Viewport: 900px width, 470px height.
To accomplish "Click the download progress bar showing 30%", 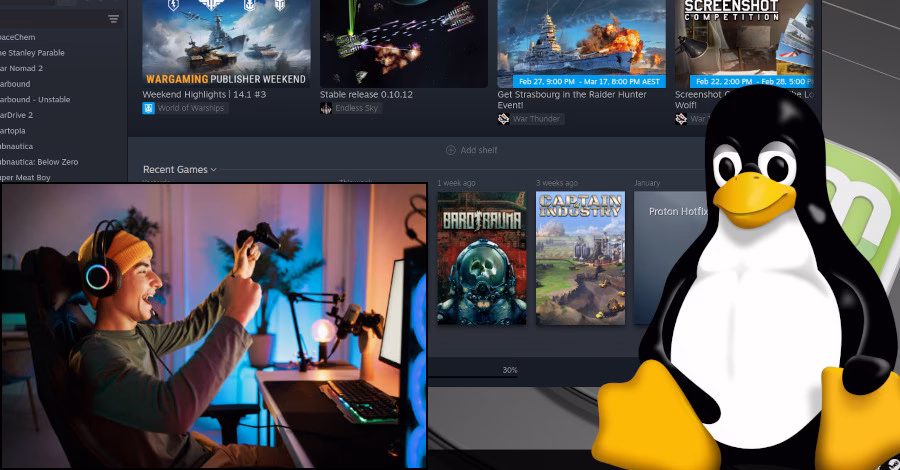I will (x=472, y=376).
